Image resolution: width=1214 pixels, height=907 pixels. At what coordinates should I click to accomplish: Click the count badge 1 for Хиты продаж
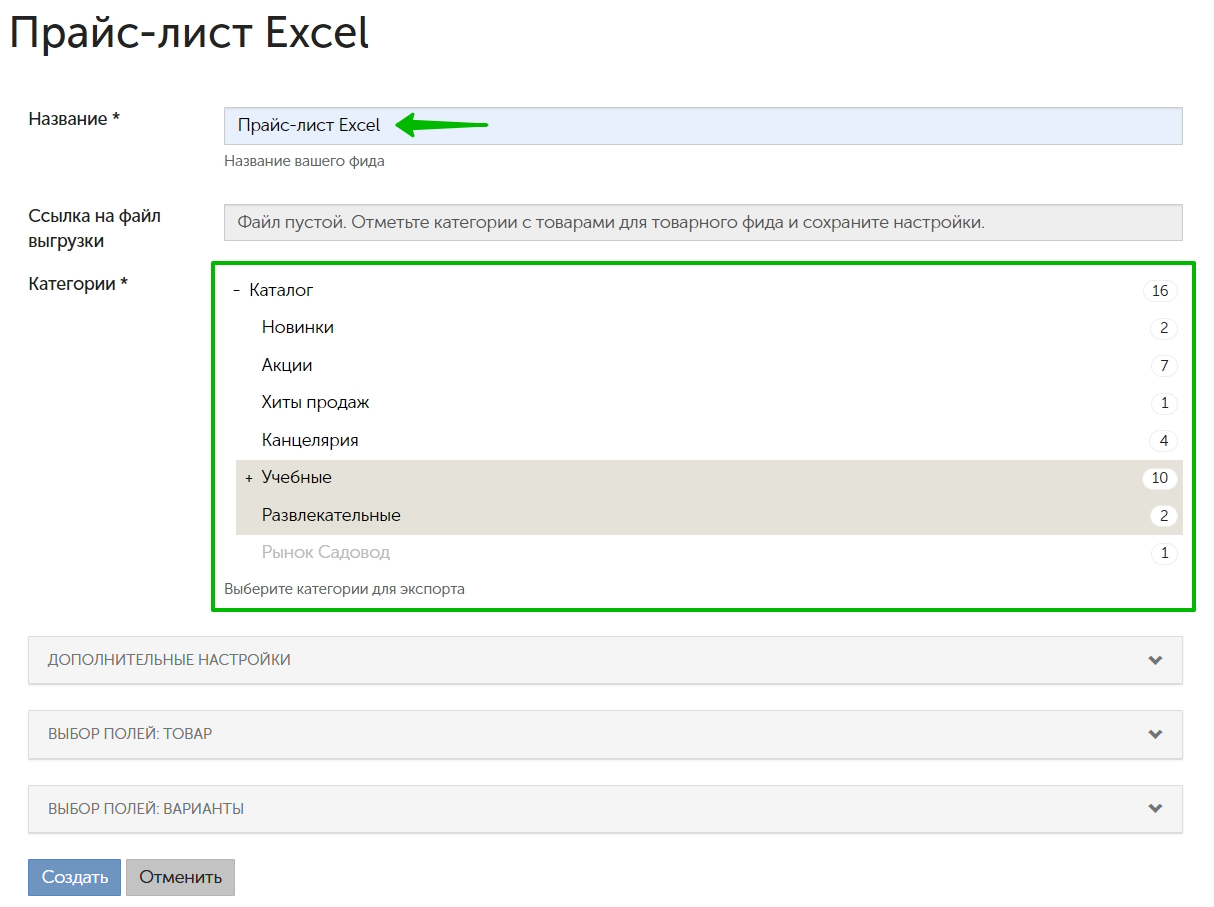(1164, 404)
